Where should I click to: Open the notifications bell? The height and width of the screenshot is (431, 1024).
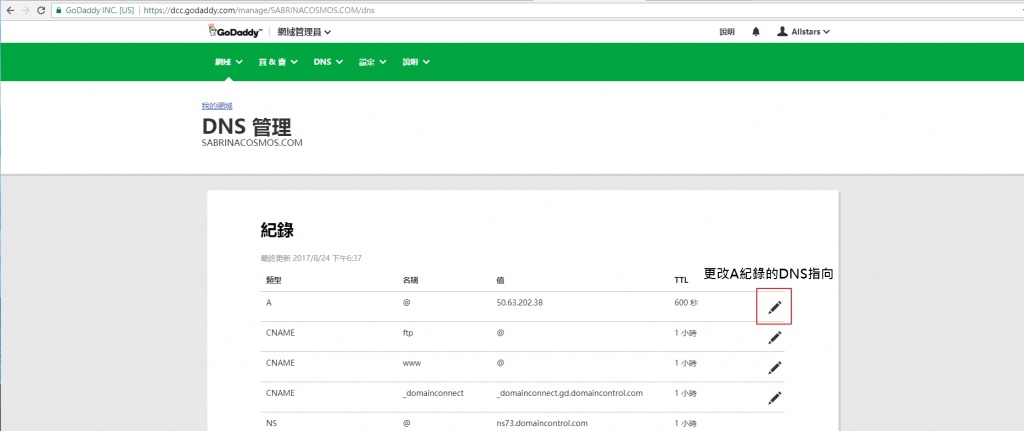point(756,32)
